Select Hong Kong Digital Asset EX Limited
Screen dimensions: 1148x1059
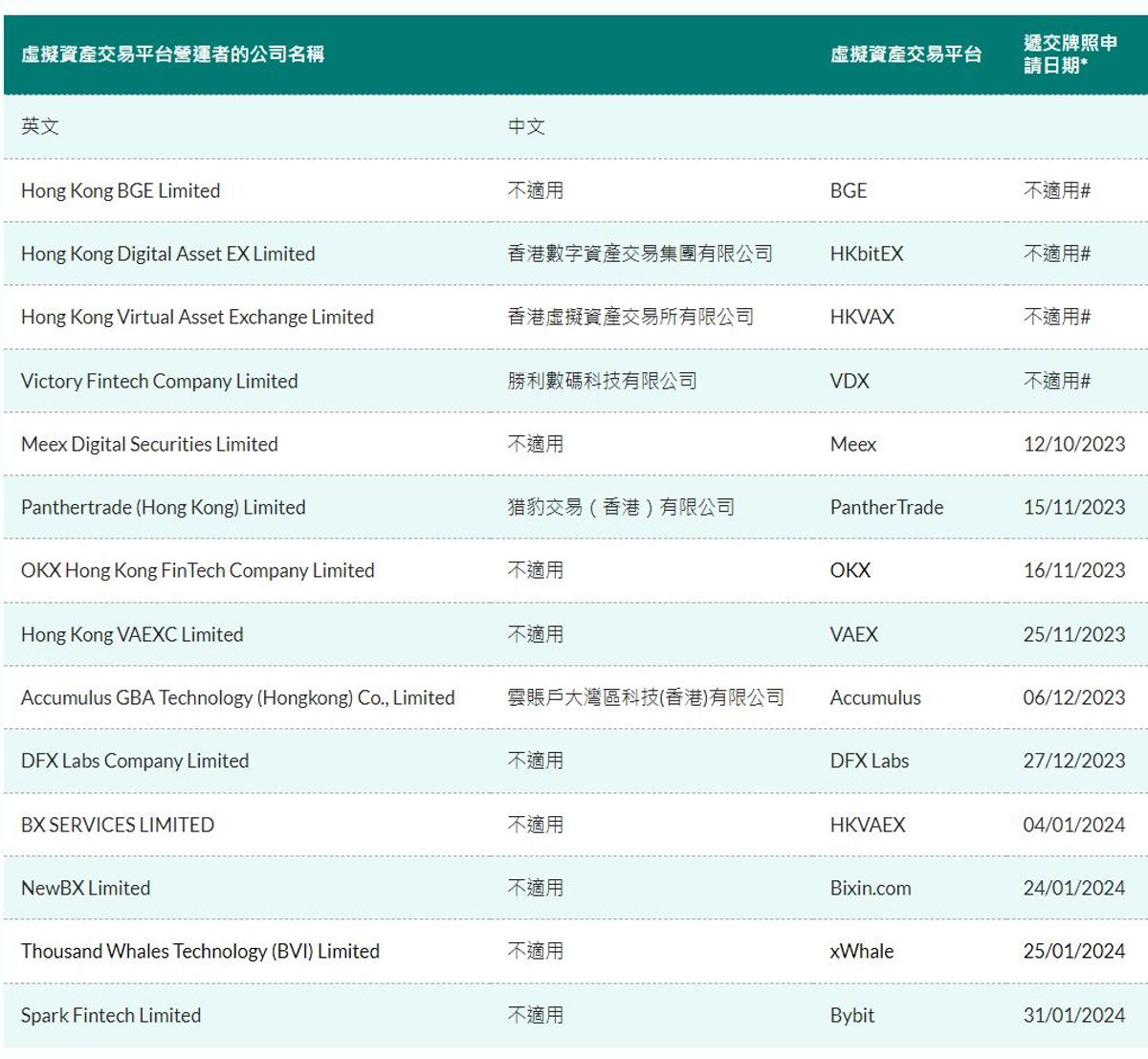point(168,254)
